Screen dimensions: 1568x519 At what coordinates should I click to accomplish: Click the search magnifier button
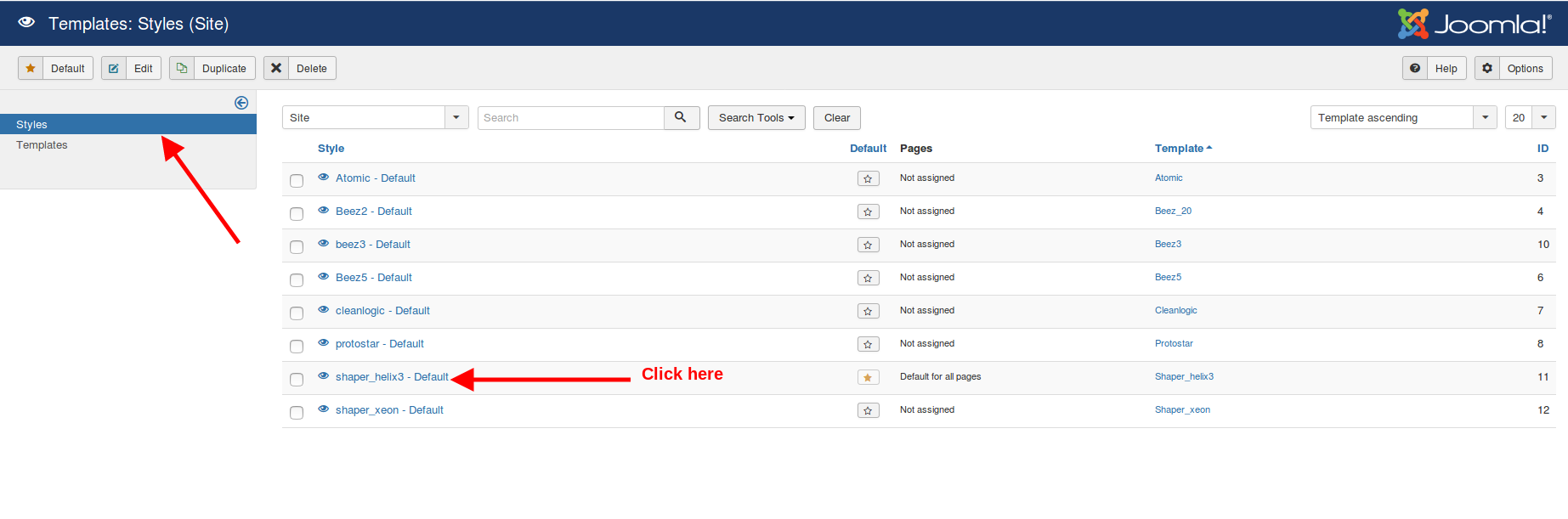pyautogui.click(x=681, y=117)
